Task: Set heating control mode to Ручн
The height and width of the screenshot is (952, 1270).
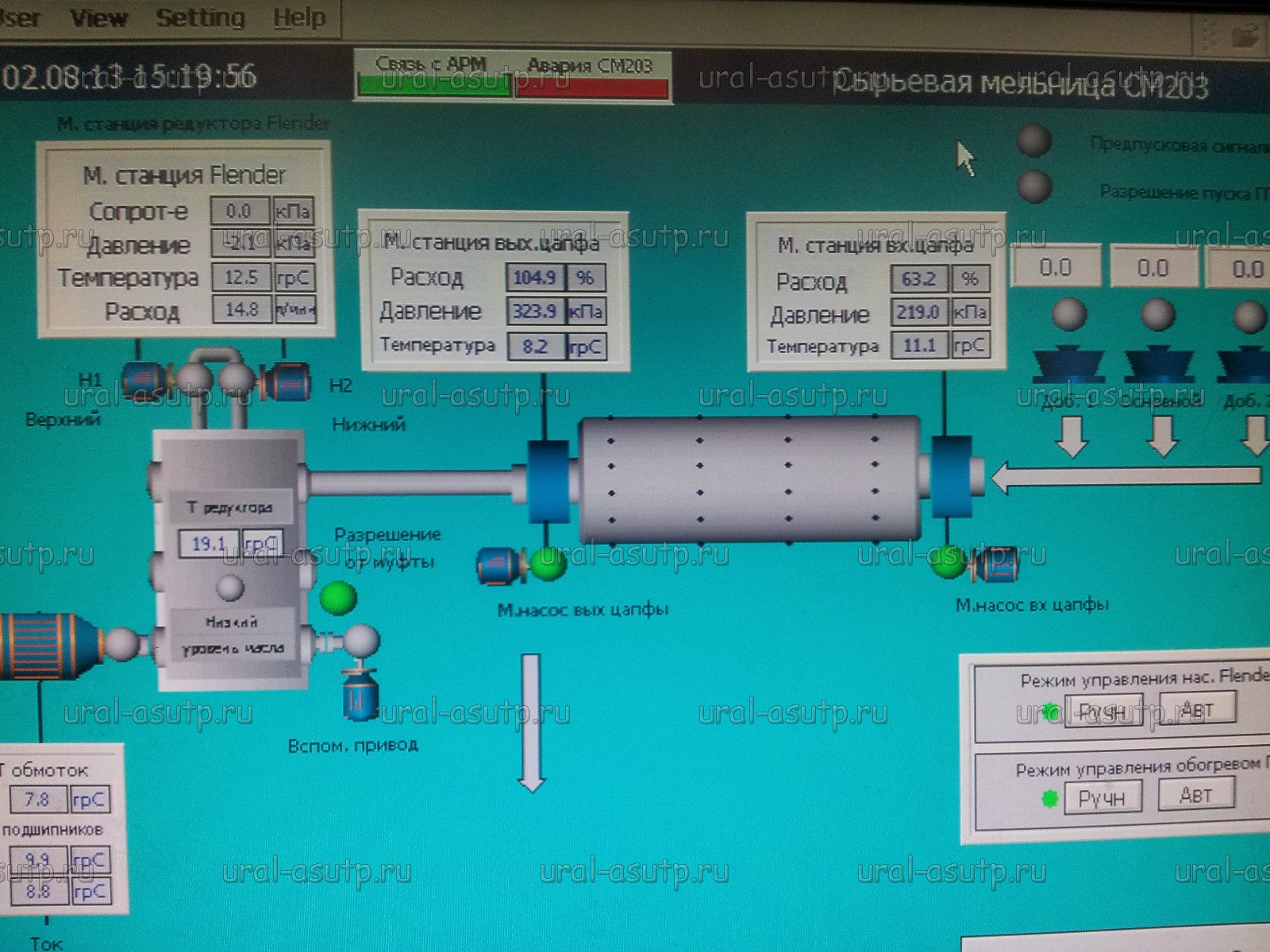Action: pos(1103,797)
